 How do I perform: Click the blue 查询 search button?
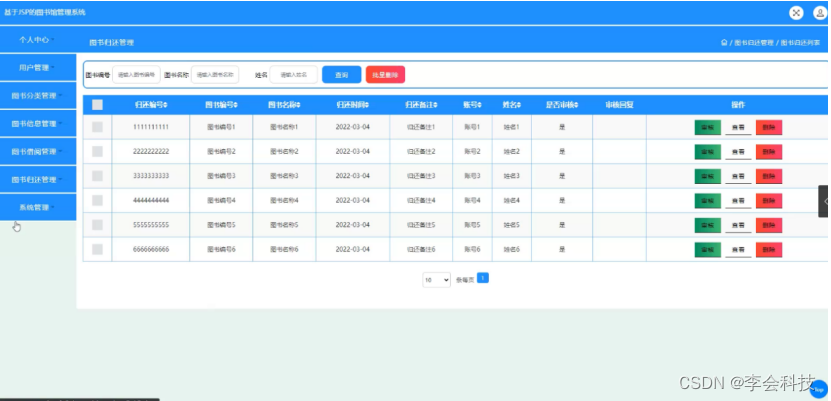342,75
